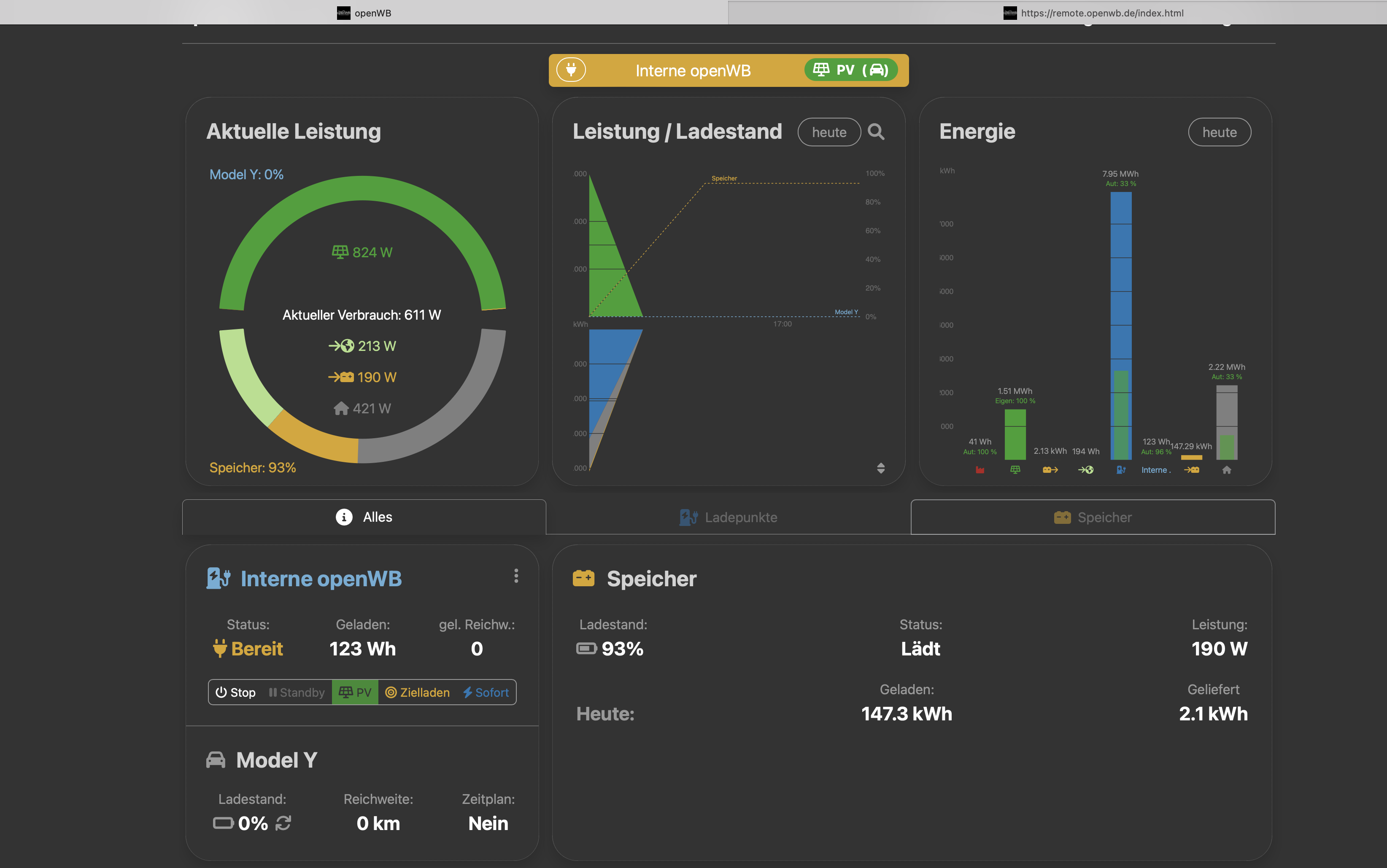1387x868 pixels.
Task: Switch to the Speicher tab
Action: (1093, 517)
